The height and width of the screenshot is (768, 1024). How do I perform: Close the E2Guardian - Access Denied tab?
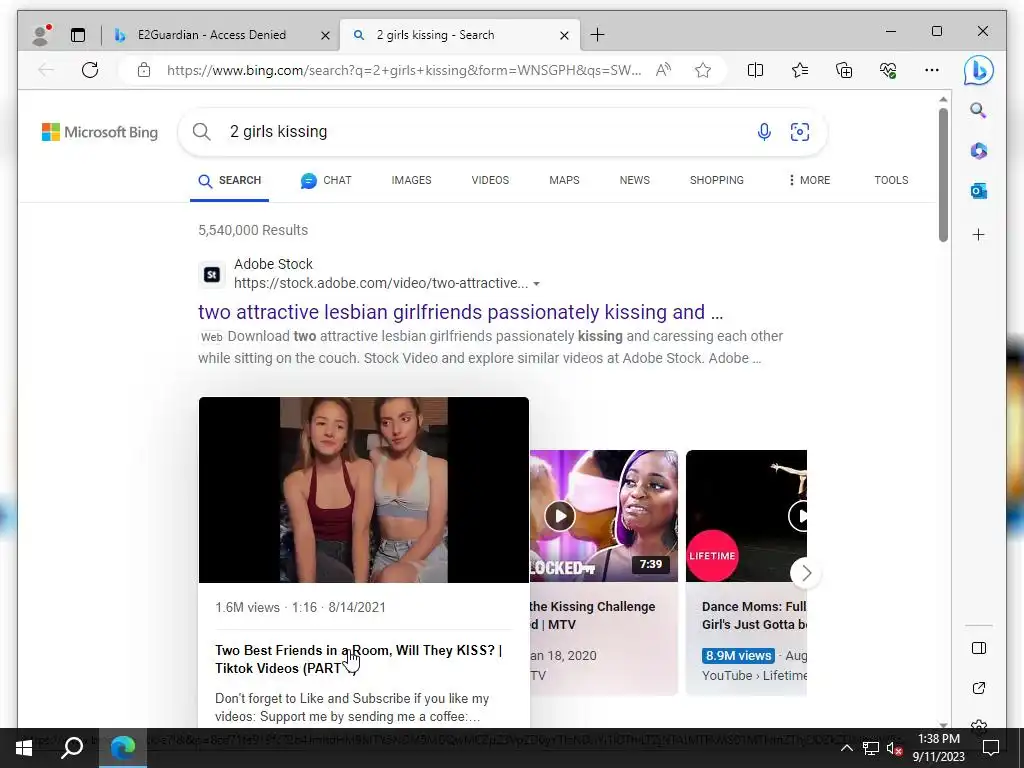coord(325,35)
